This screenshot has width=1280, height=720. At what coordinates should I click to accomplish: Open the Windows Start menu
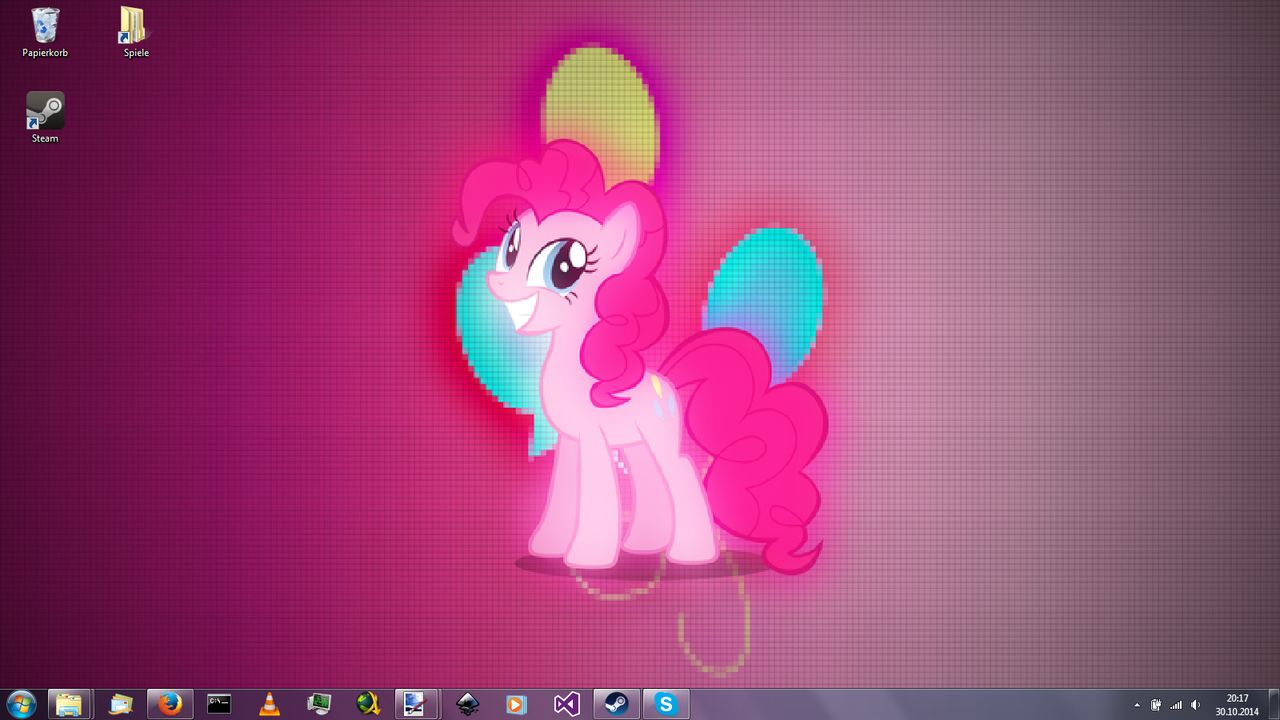point(20,704)
